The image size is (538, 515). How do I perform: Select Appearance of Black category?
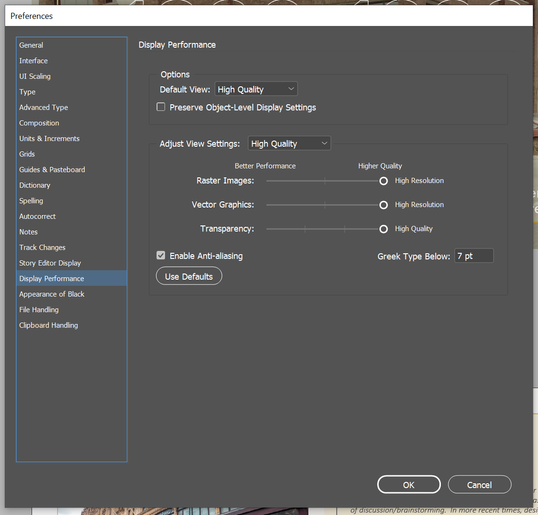pos(72,294)
